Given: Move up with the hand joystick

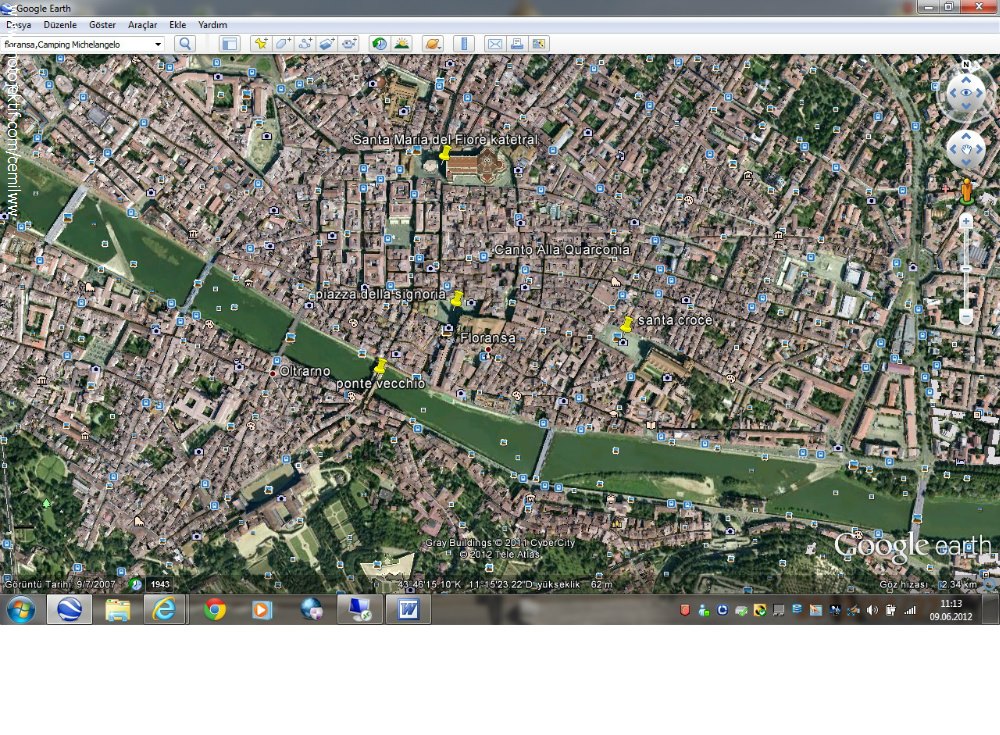Looking at the screenshot, I should [966, 136].
